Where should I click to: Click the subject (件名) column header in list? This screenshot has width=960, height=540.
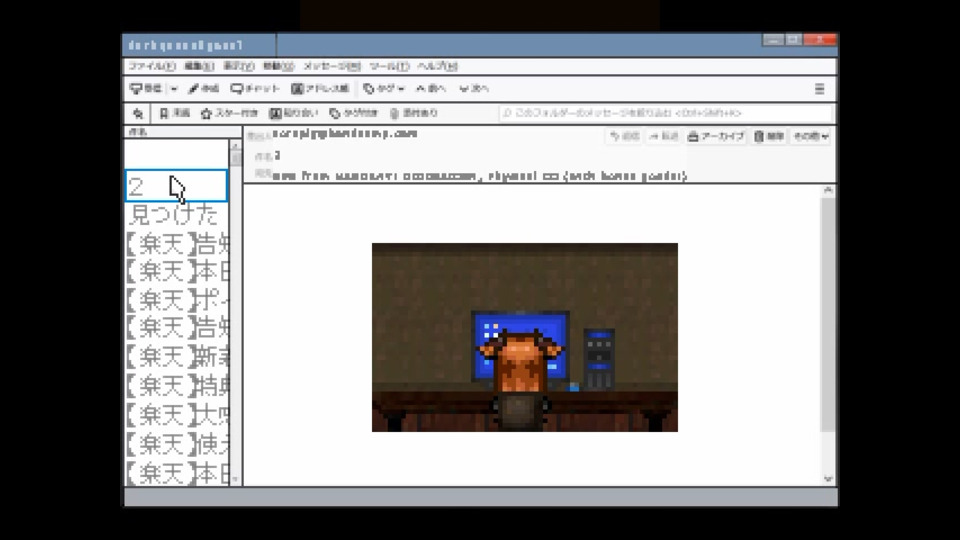(182, 132)
